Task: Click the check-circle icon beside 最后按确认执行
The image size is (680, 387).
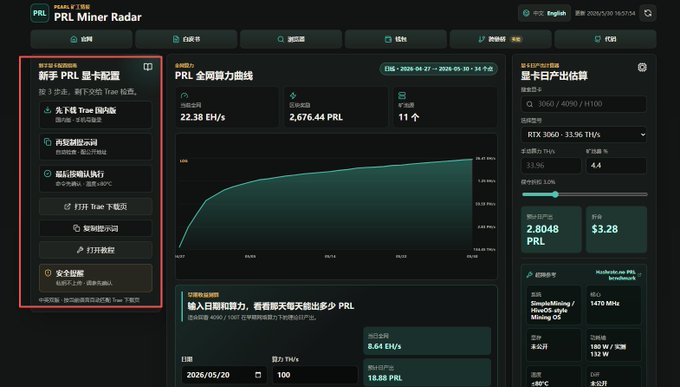Action: (x=48, y=174)
